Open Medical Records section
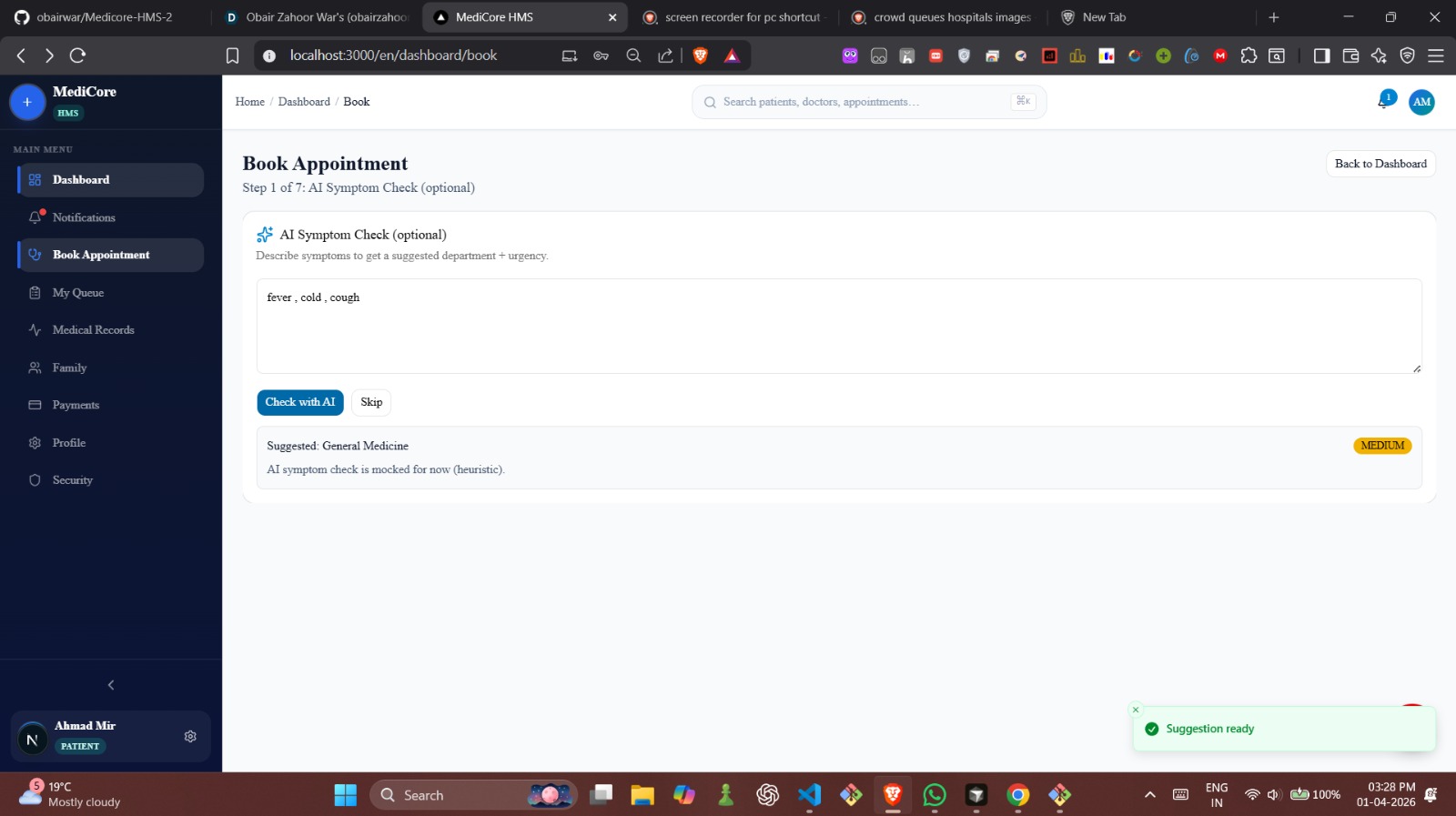This screenshot has width=1456, height=816. (x=110, y=330)
